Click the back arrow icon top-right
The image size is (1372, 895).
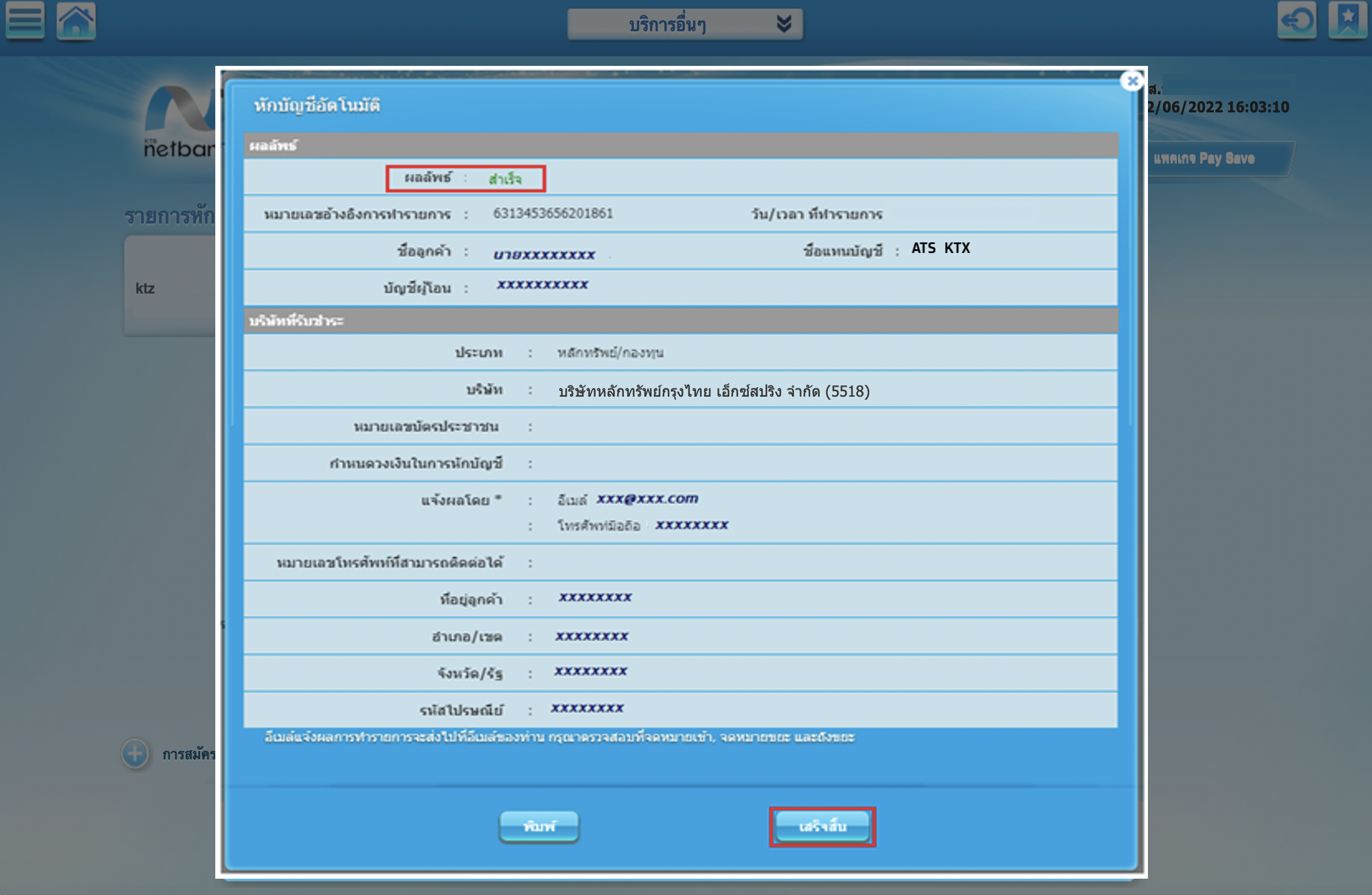[x=1297, y=21]
